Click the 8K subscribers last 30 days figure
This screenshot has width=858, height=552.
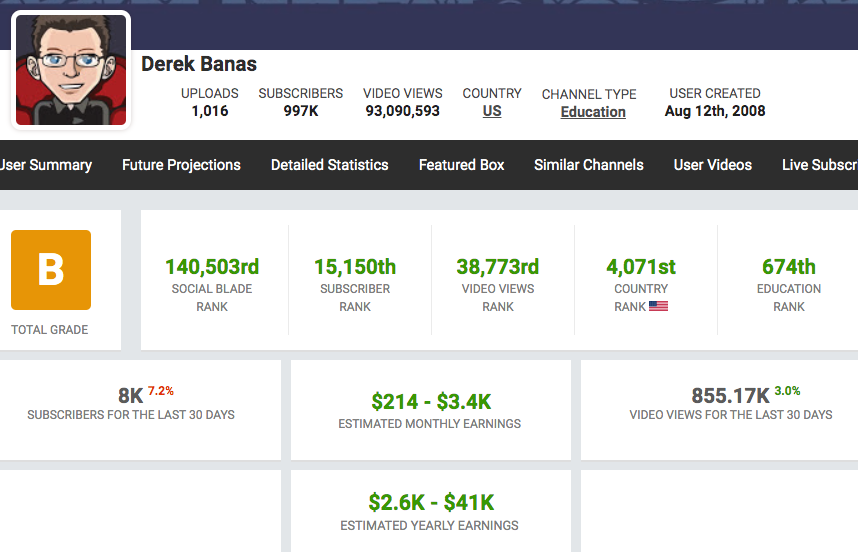coord(130,396)
